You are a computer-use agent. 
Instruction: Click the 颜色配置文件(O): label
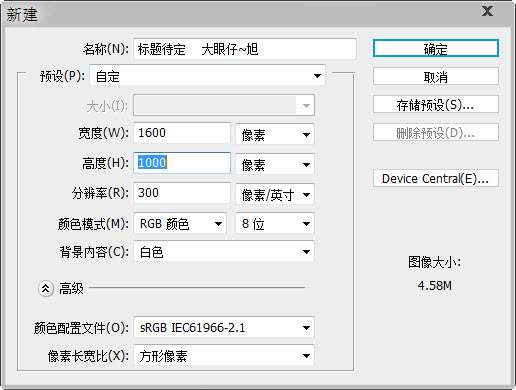point(81,328)
